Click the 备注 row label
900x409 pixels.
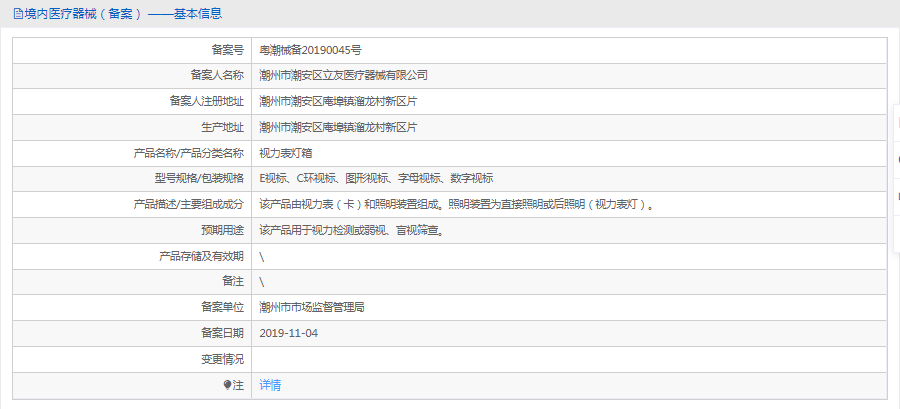[x=232, y=282]
